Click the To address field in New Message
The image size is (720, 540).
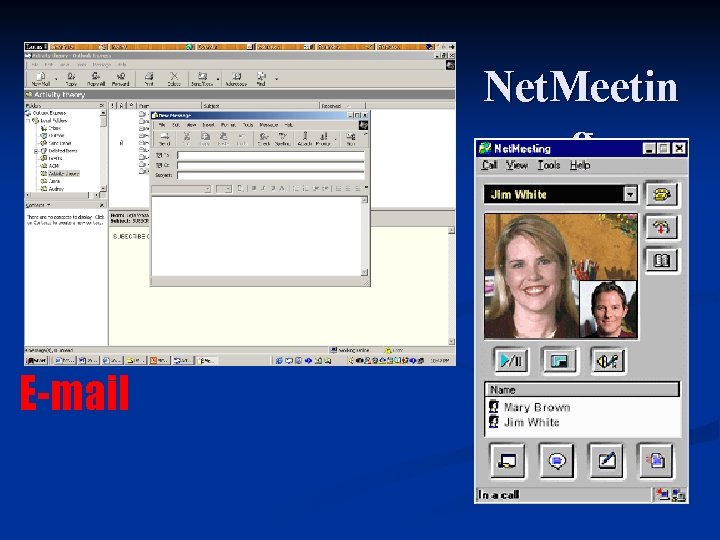[271, 155]
